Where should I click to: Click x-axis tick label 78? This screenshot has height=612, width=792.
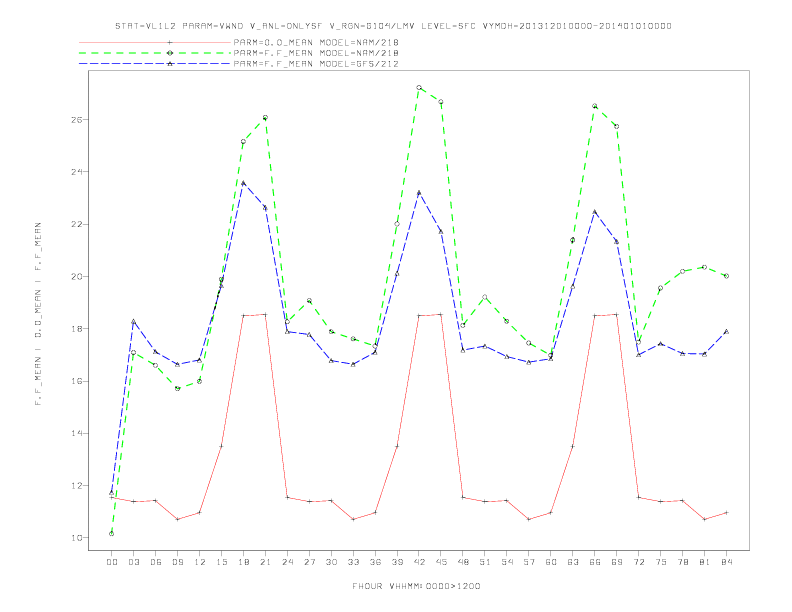pos(683,562)
